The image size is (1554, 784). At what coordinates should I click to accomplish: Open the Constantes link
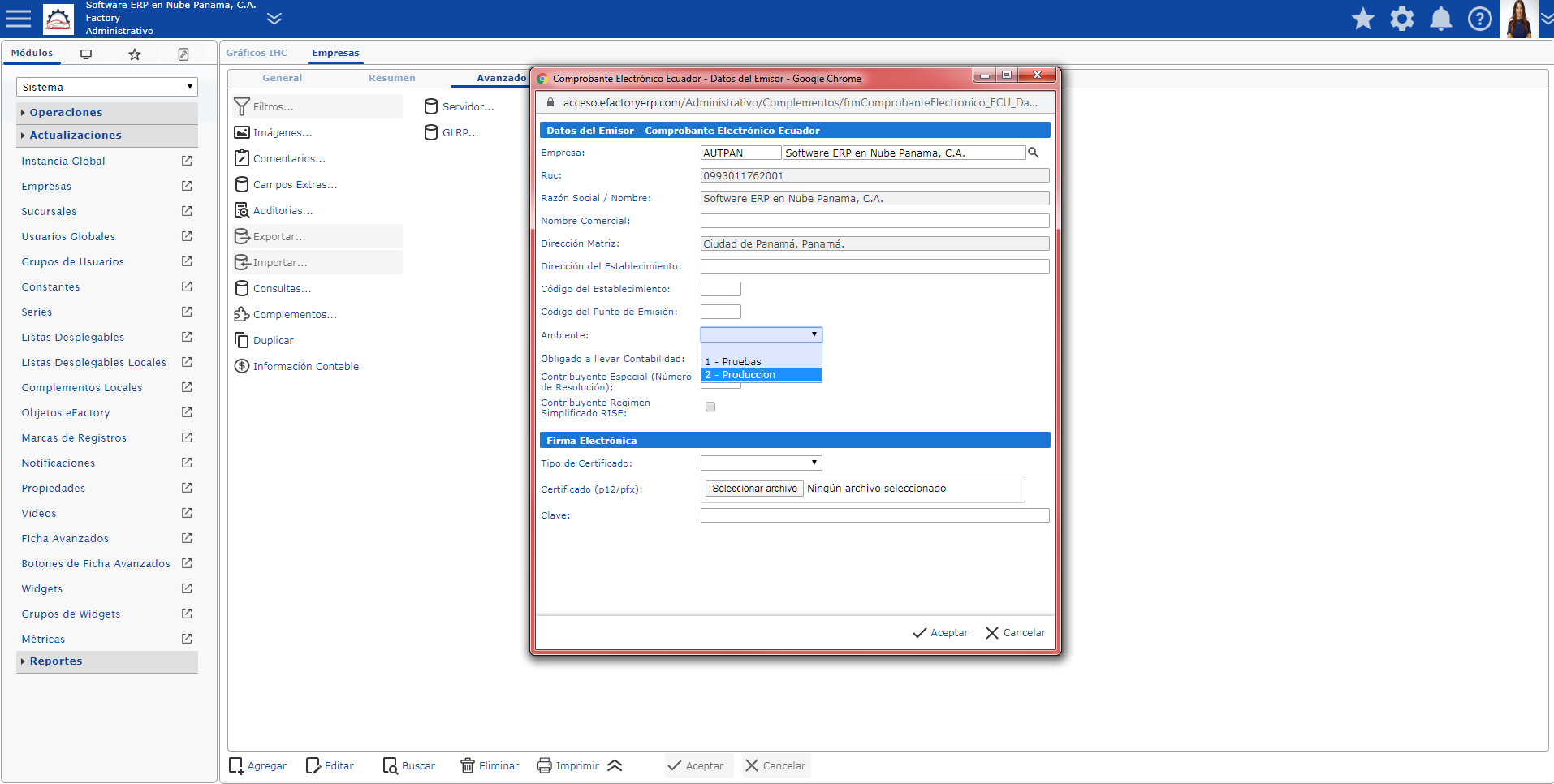point(50,286)
